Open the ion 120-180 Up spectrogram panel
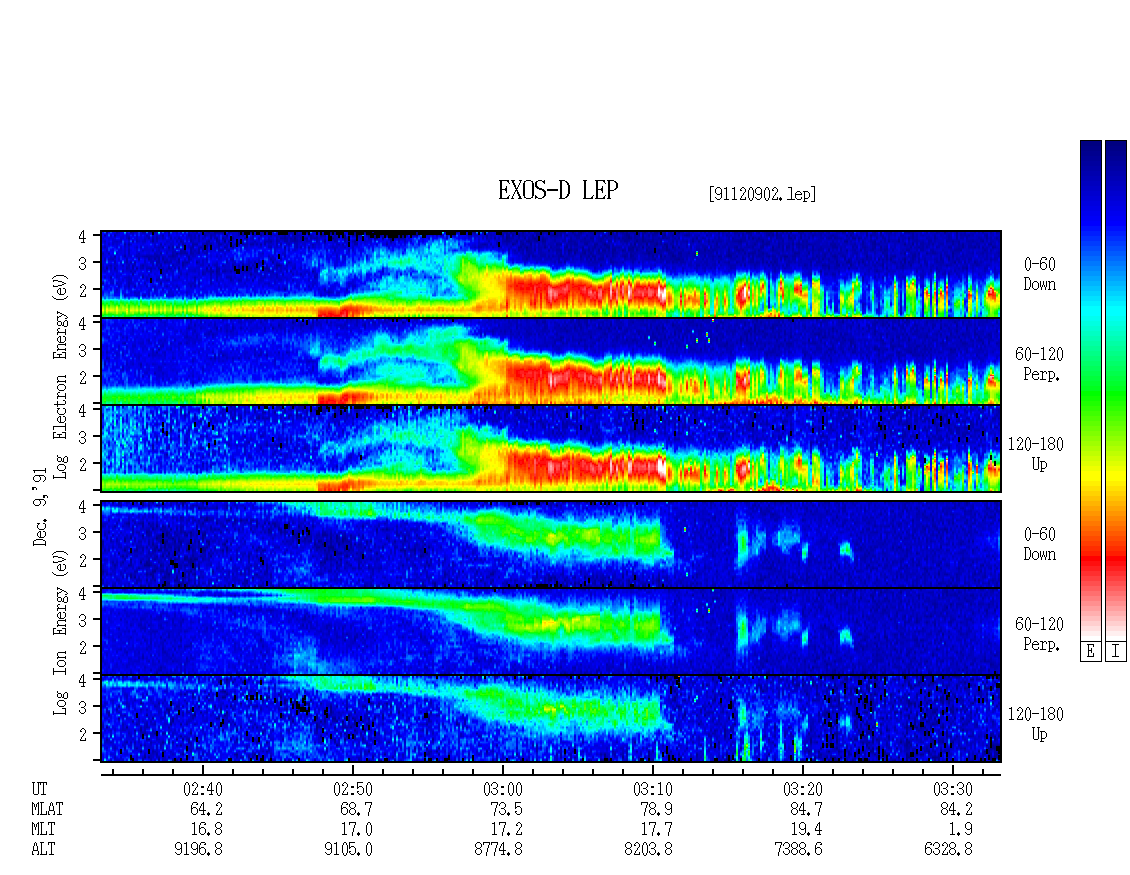The image size is (1130, 875). point(551,719)
